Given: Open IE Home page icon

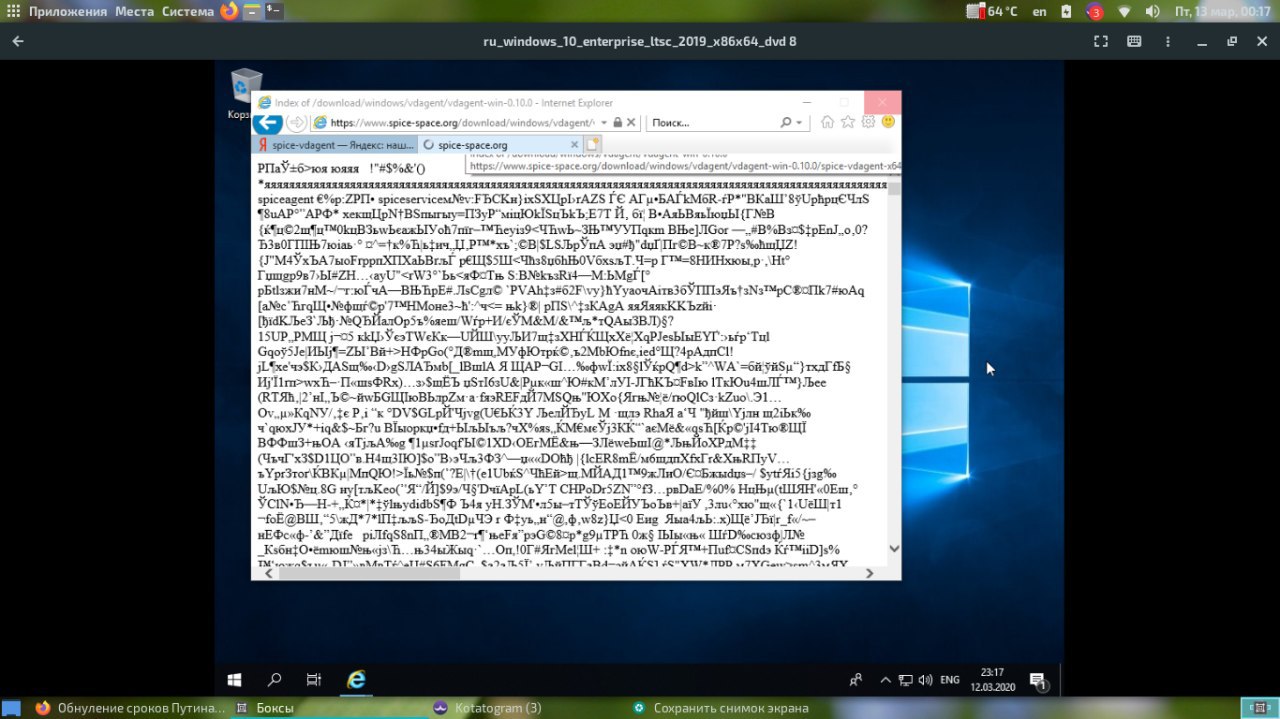Looking at the screenshot, I should point(828,122).
